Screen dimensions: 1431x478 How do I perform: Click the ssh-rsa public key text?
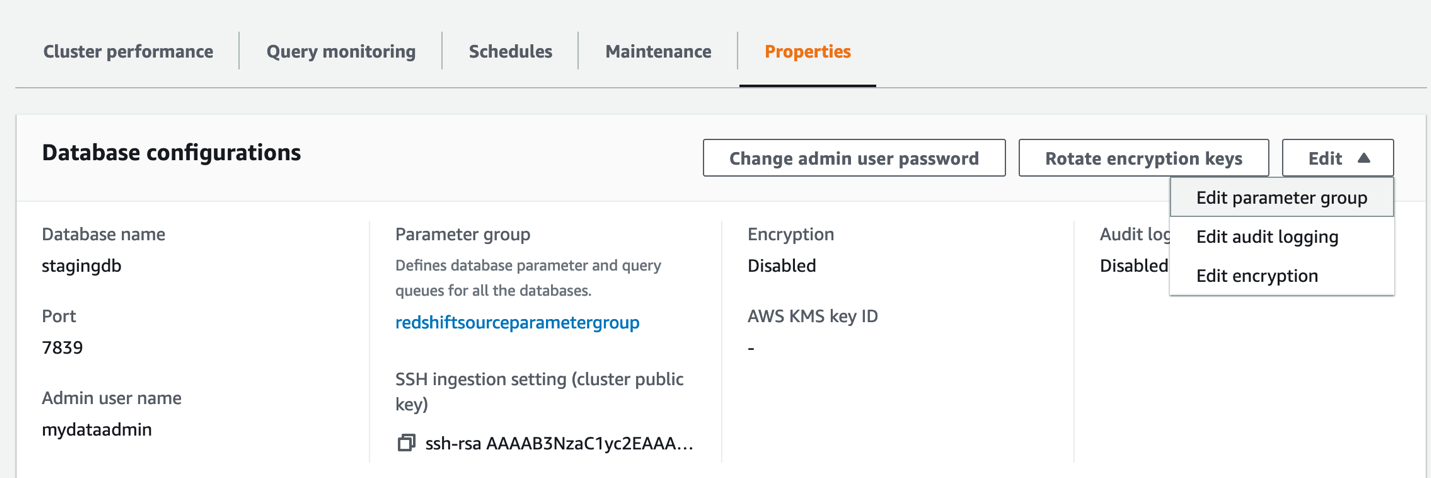(559, 444)
